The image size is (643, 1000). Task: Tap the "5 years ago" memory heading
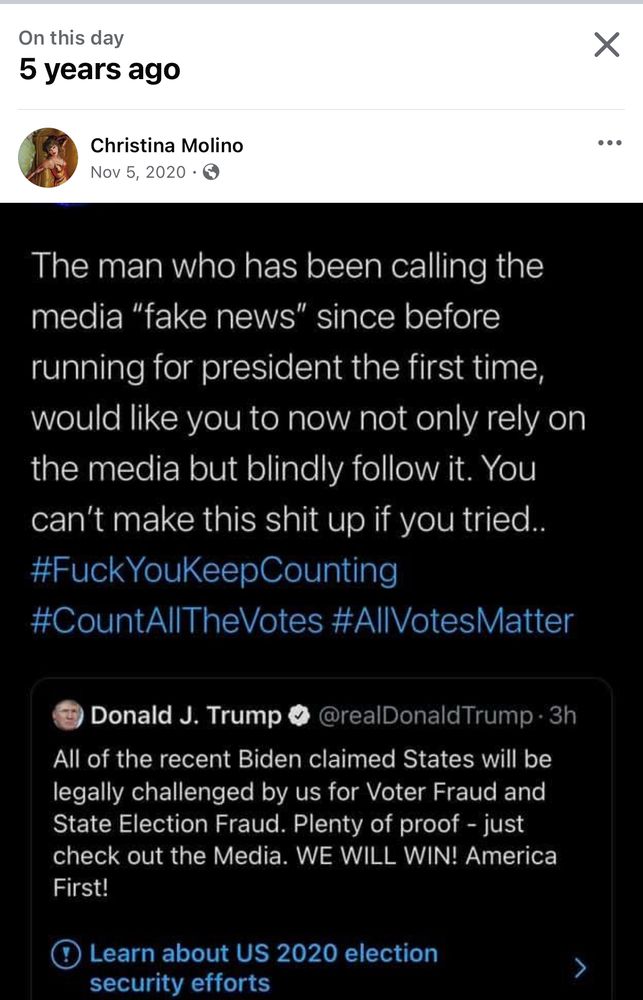click(100, 70)
